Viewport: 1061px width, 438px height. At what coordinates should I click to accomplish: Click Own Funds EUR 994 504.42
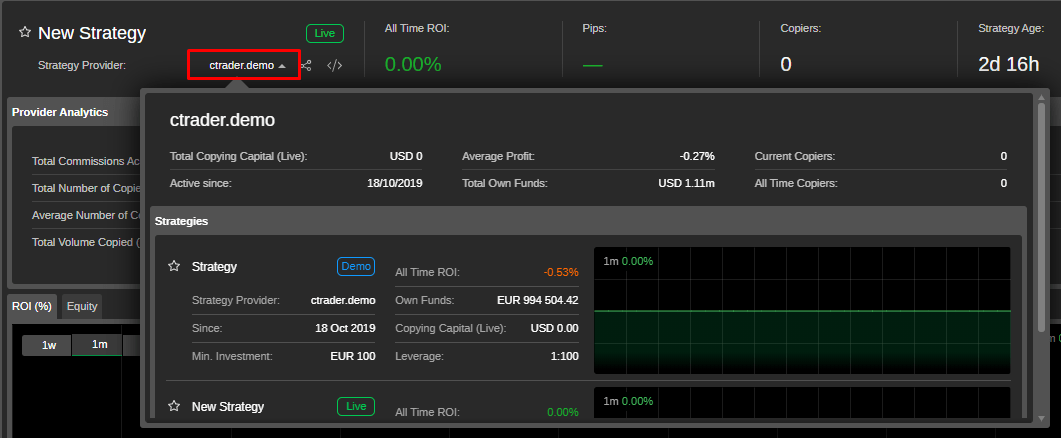538,300
